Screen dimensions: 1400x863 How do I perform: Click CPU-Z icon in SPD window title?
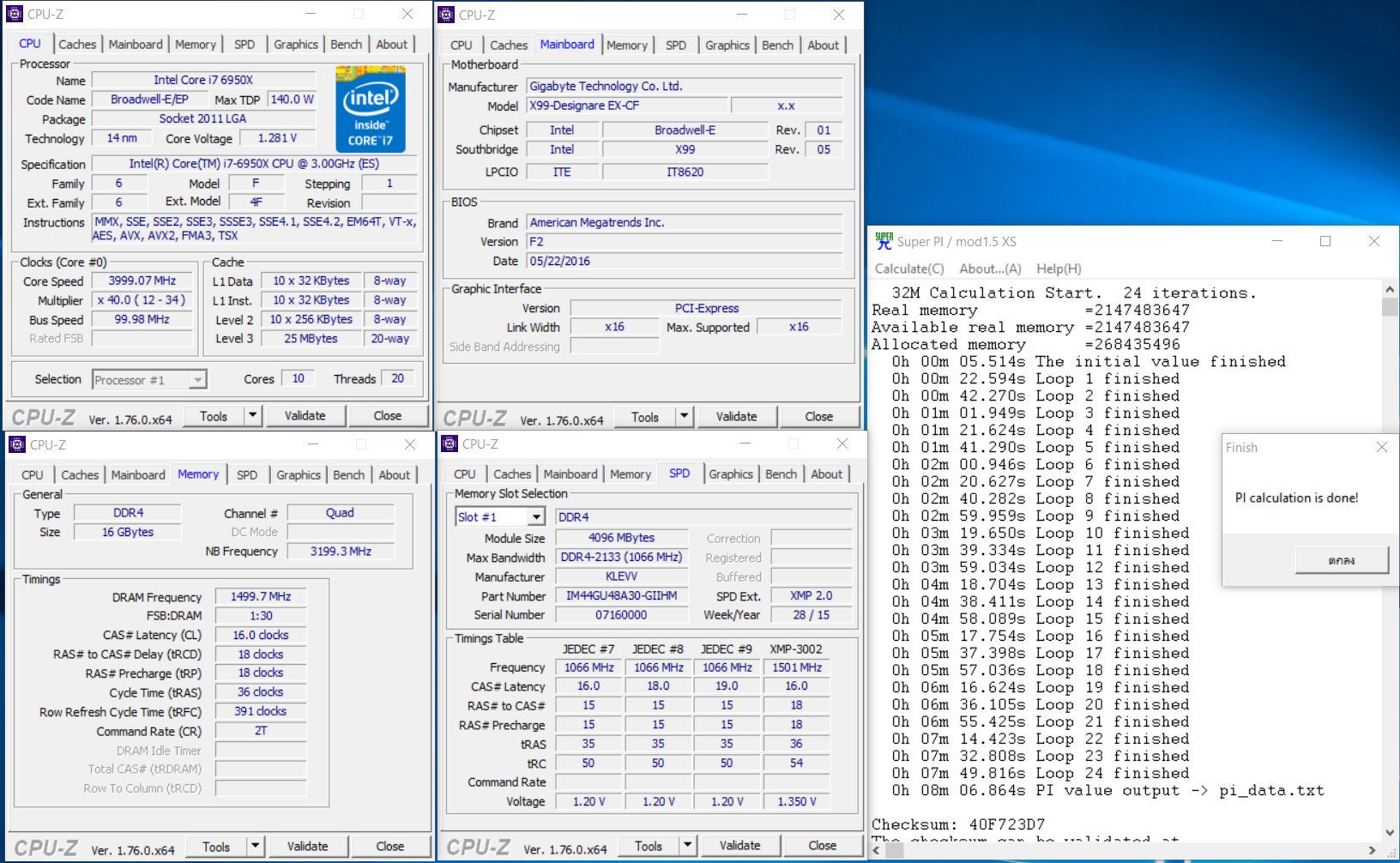(449, 444)
